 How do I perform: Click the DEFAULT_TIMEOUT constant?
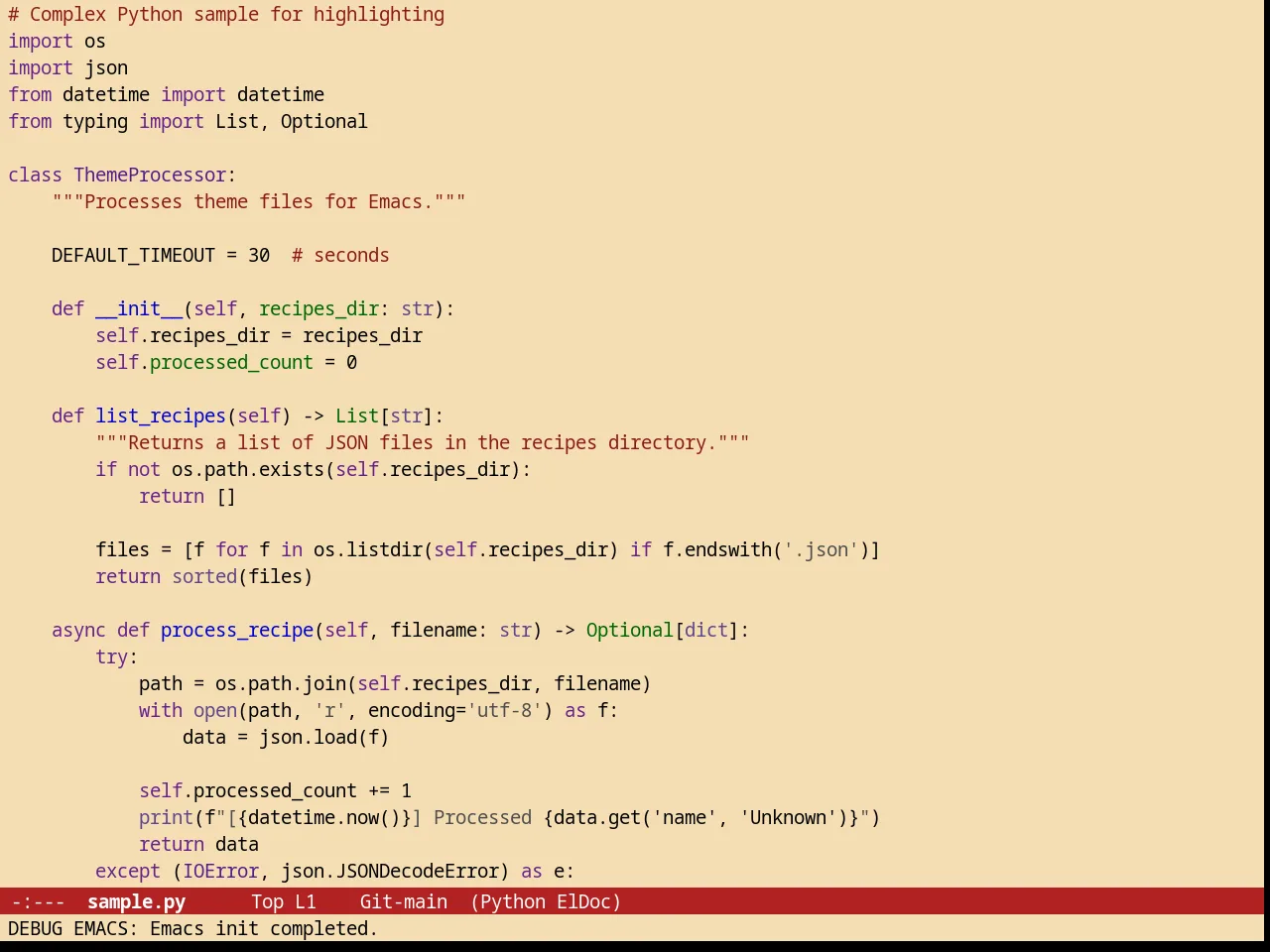click(x=133, y=256)
